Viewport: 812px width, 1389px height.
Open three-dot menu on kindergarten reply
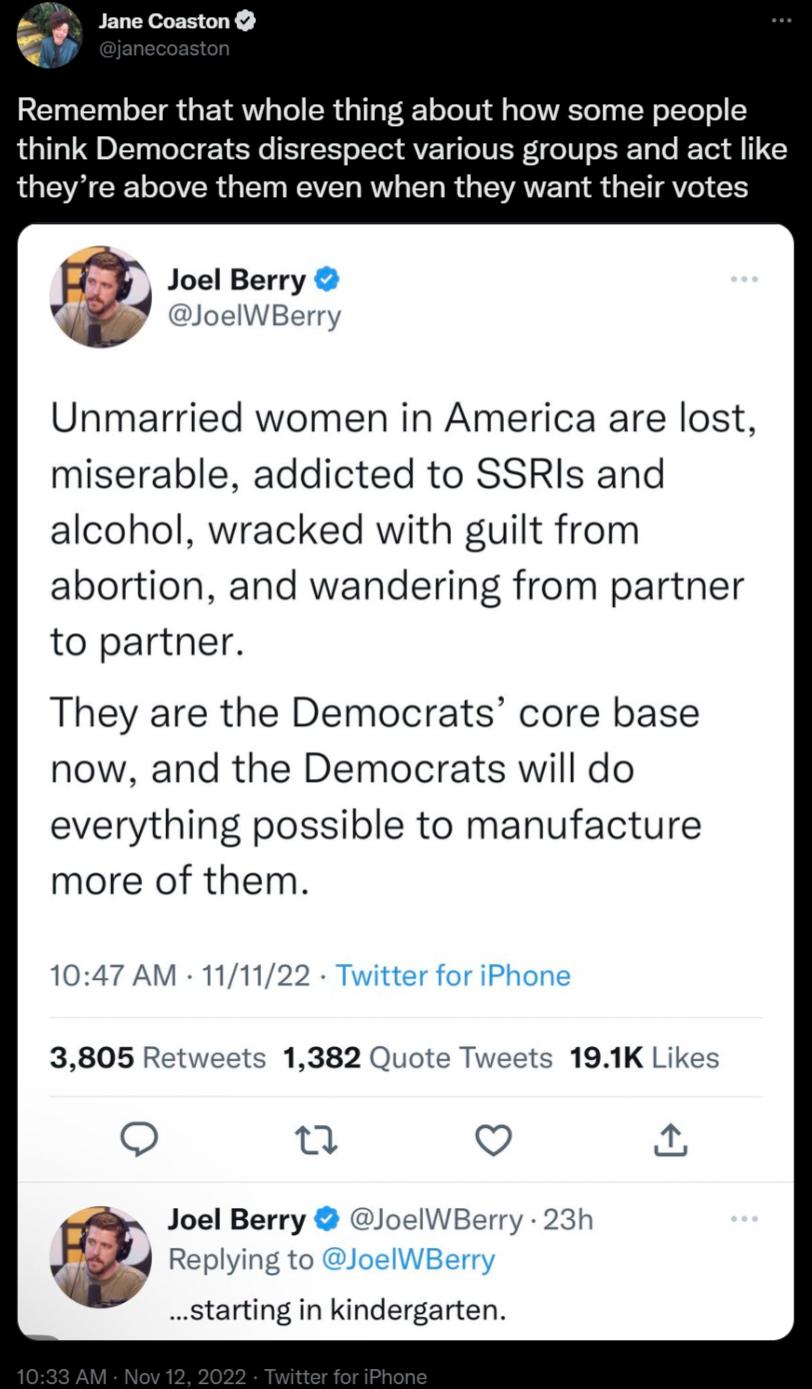pos(744,1219)
